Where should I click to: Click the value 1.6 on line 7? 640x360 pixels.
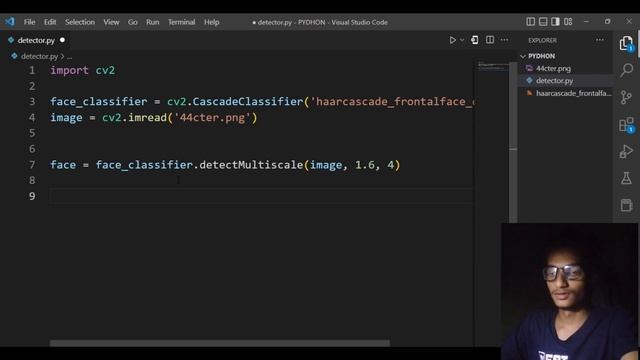[364, 164]
